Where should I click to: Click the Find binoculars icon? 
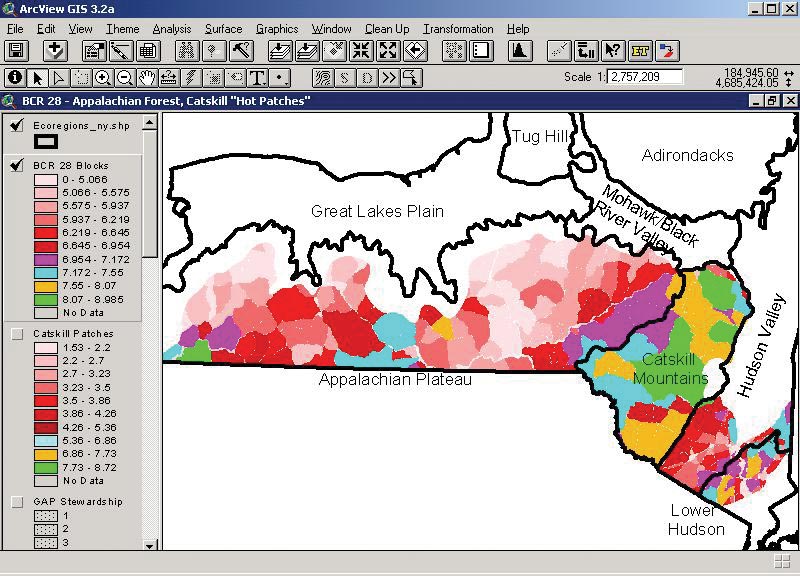pos(187,51)
